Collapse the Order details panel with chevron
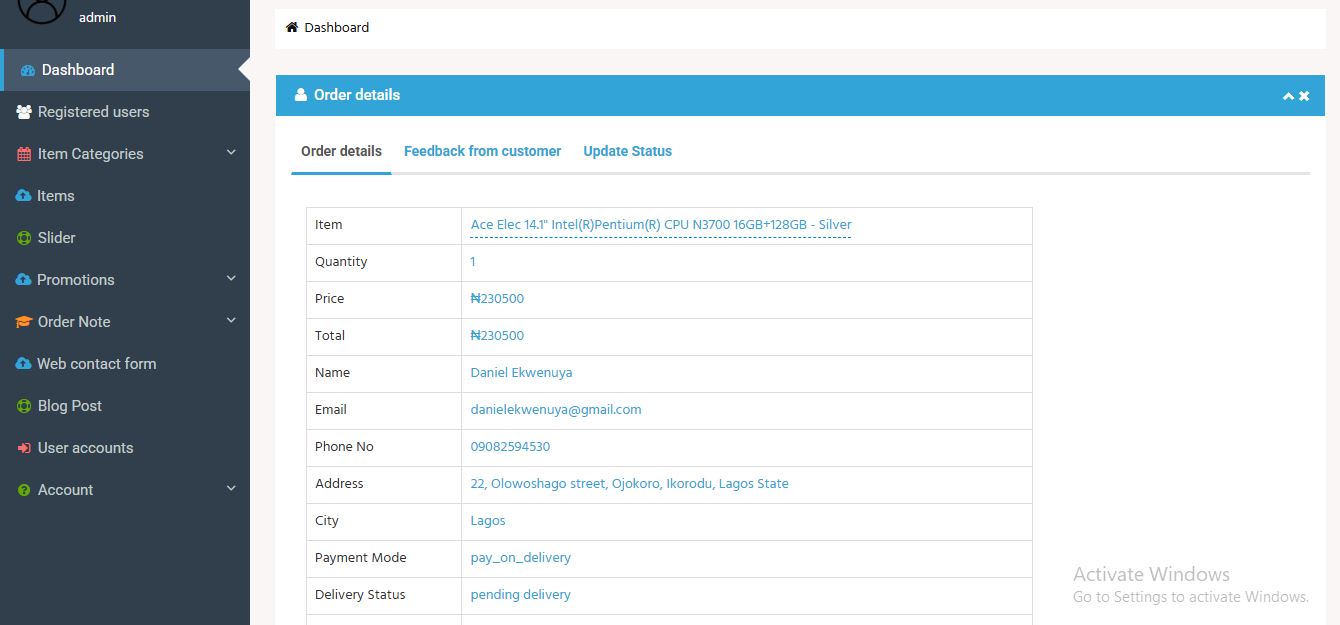 1288,96
